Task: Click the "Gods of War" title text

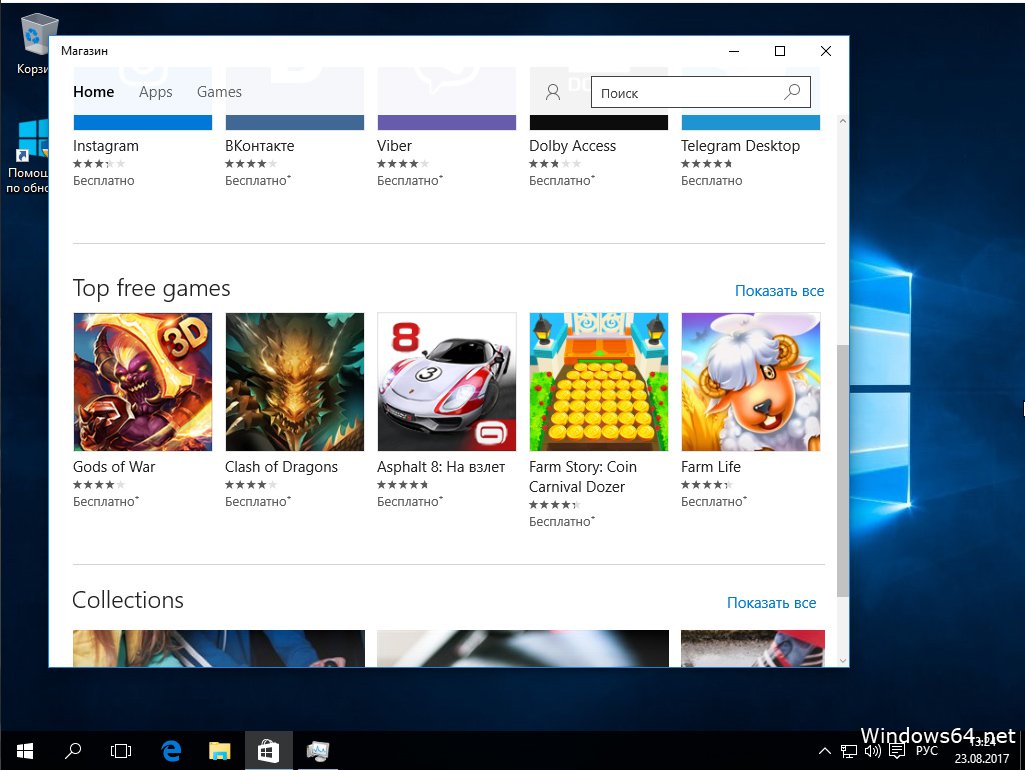Action: 114,467
